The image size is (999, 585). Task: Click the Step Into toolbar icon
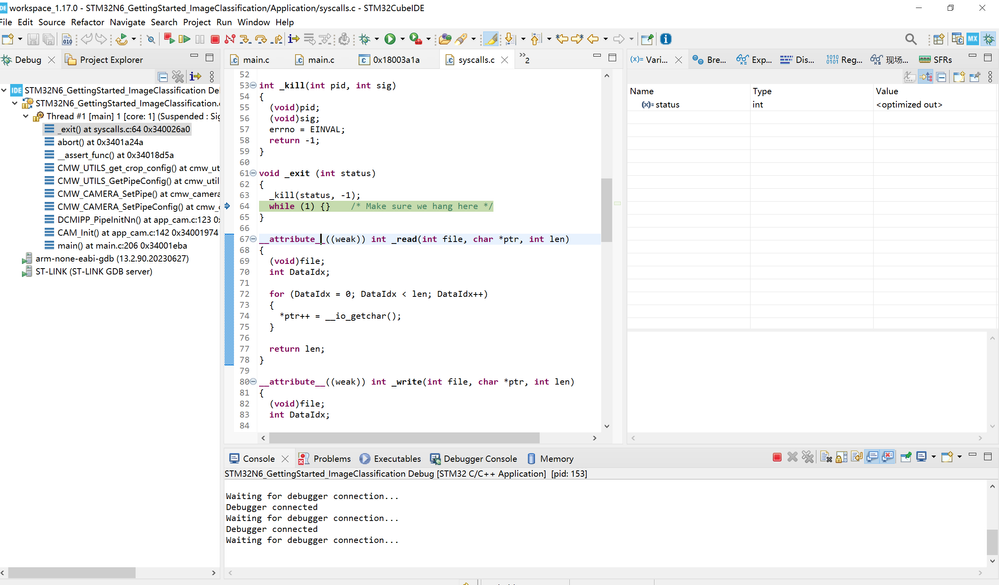(x=243, y=39)
